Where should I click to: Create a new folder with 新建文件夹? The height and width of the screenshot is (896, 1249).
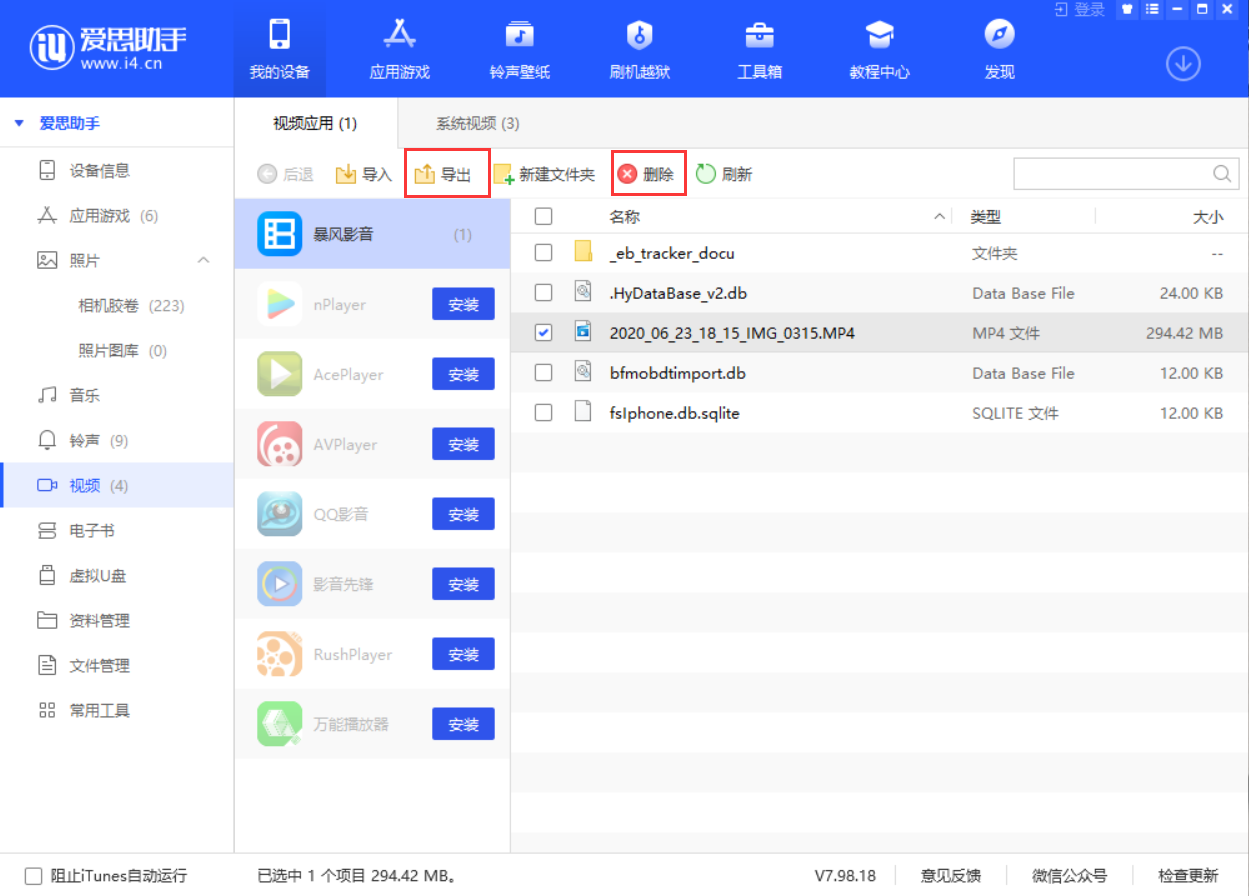pos(544,174)
